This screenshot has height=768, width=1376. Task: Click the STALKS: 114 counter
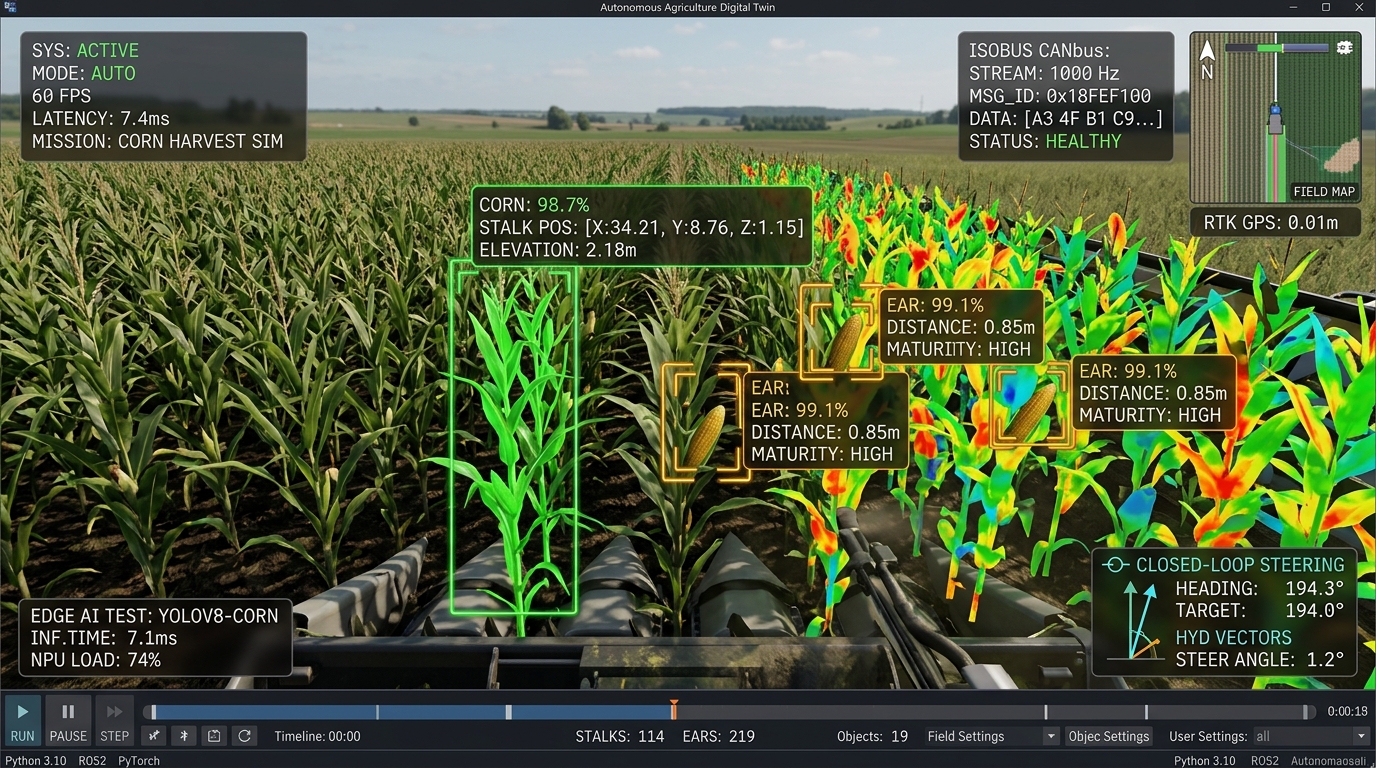pyautogui.click(x=620, y=736)
